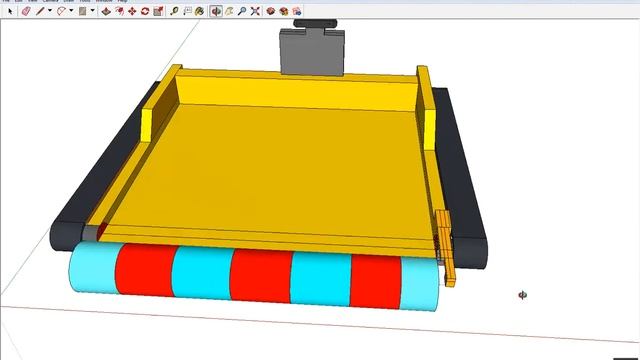Screen dimensions: 640x360
Task: Activate the Line pencil tool
Action: 40,11
